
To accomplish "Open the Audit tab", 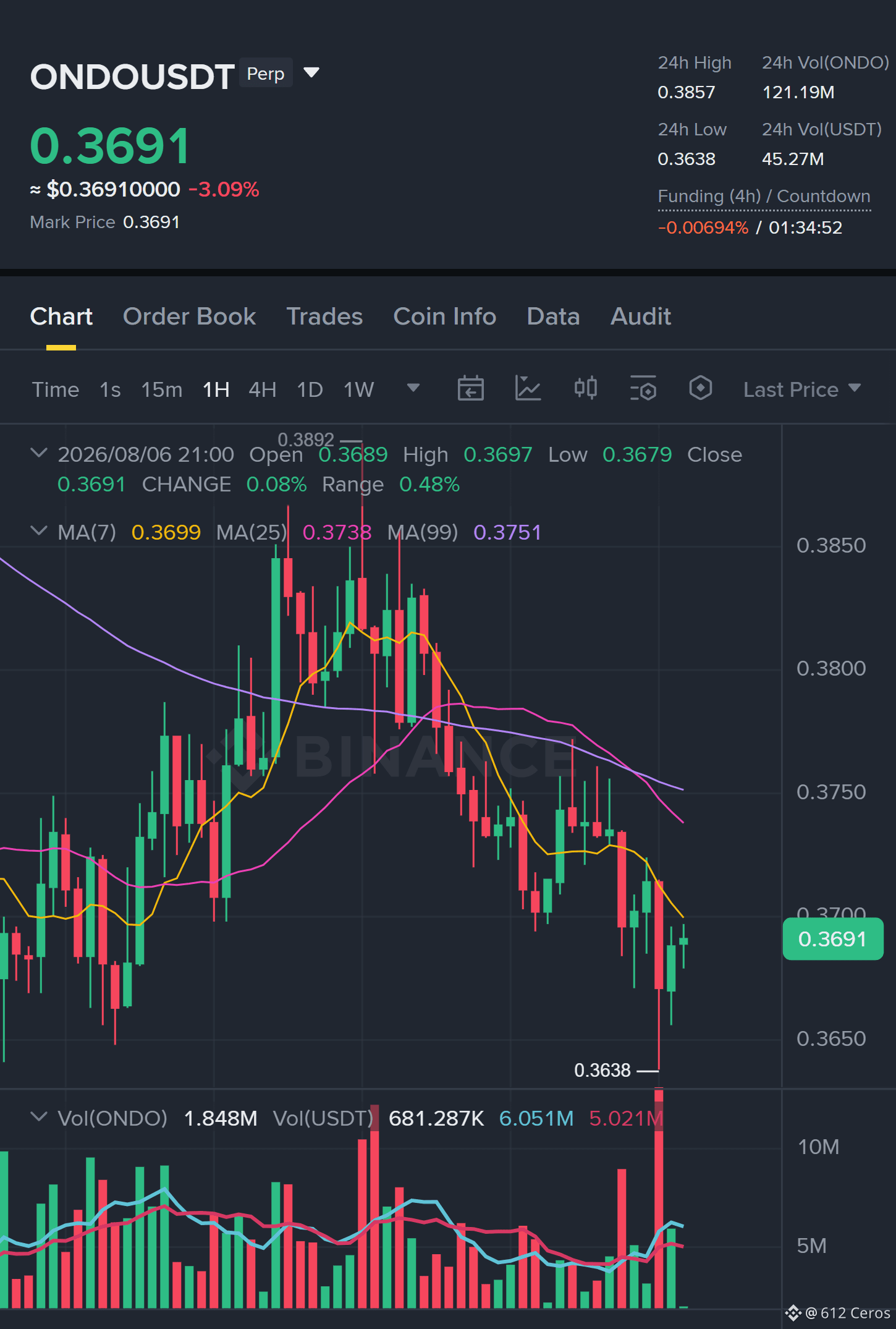I will 641,316.
